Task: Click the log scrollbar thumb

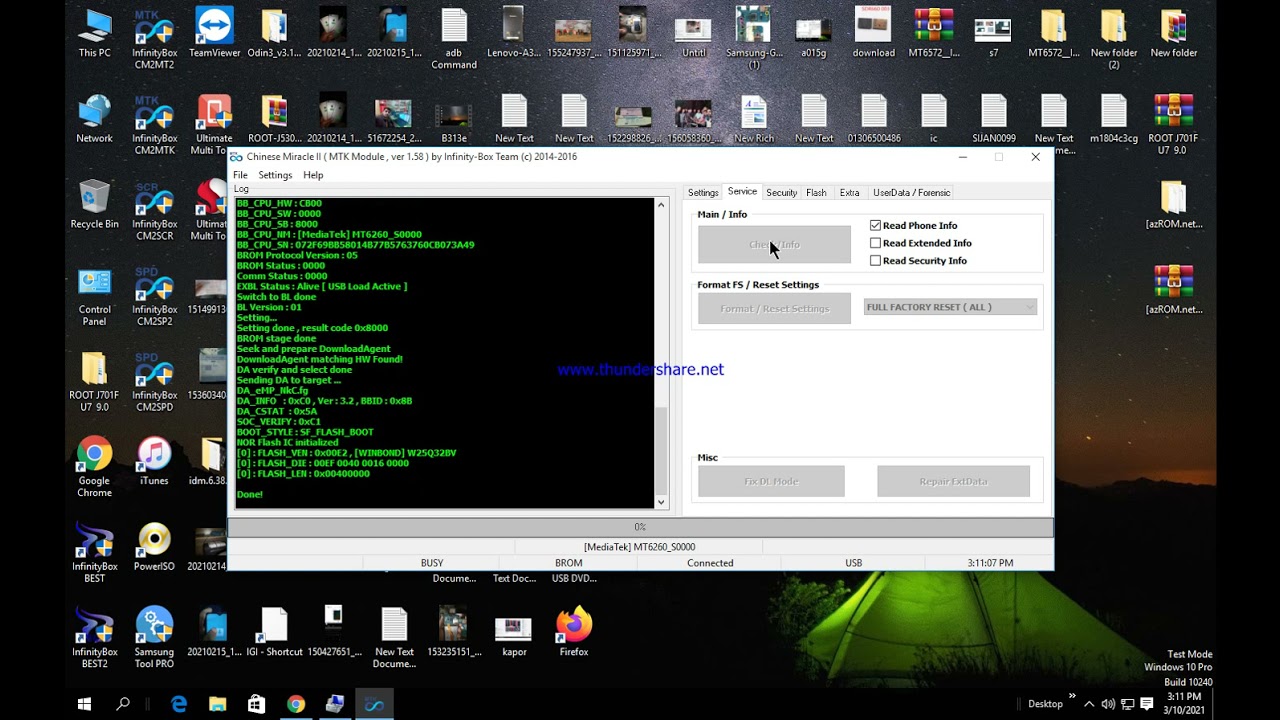Action: click(x=661, y=450)
